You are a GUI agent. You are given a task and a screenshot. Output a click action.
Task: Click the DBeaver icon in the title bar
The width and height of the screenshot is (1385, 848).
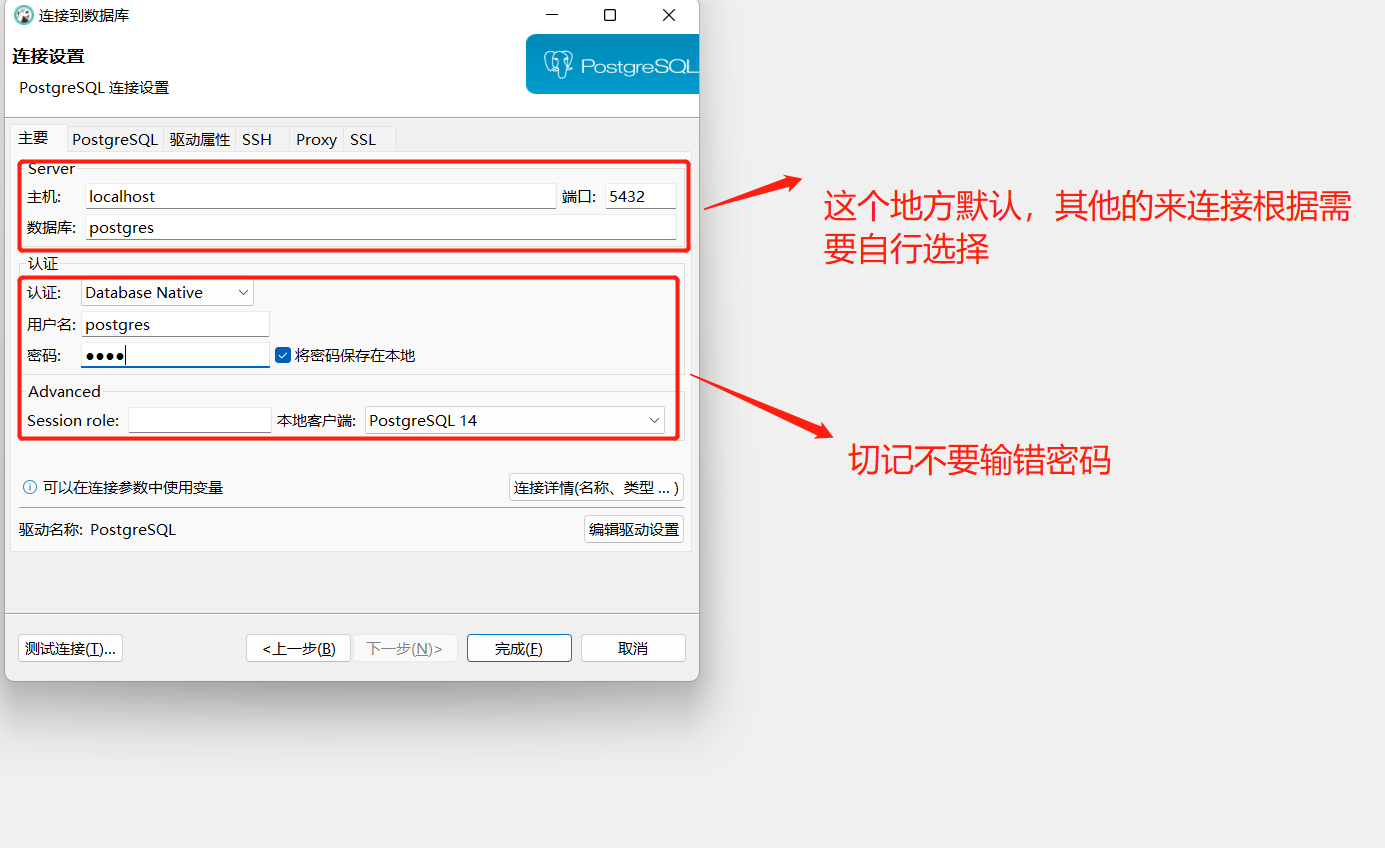tap(24, 15)
